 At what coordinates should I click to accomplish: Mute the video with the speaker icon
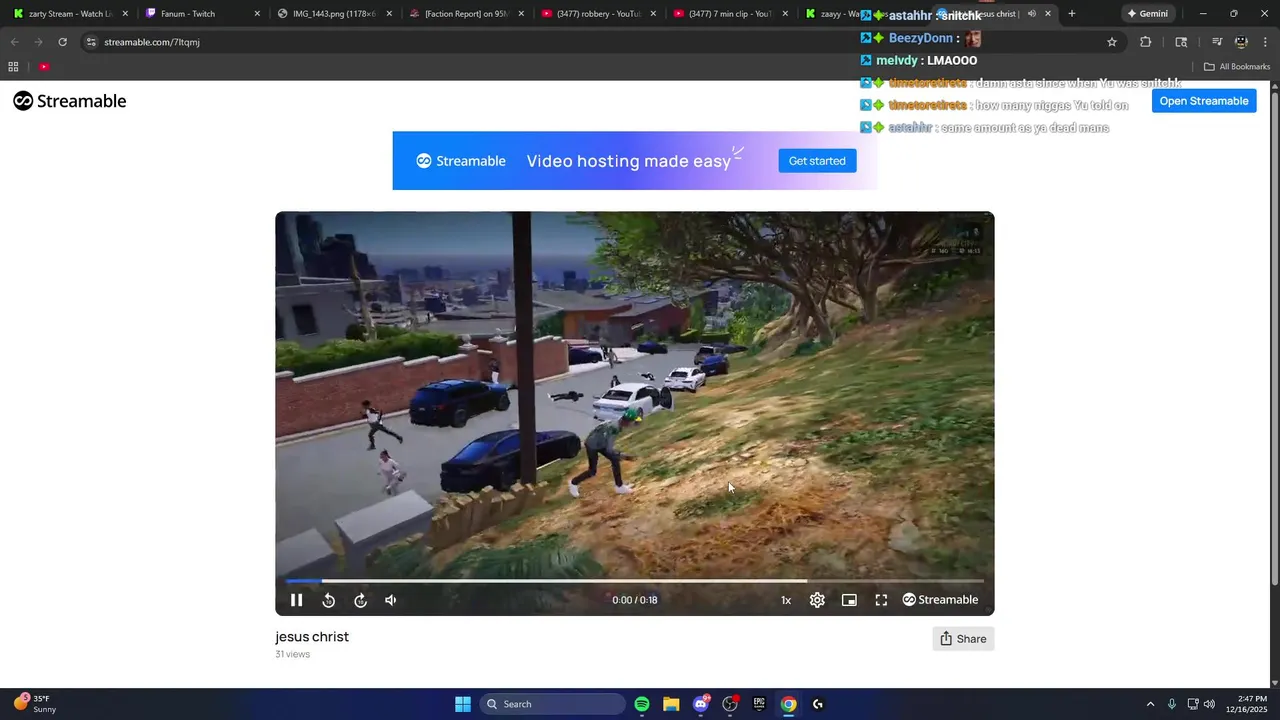(391, 600)
